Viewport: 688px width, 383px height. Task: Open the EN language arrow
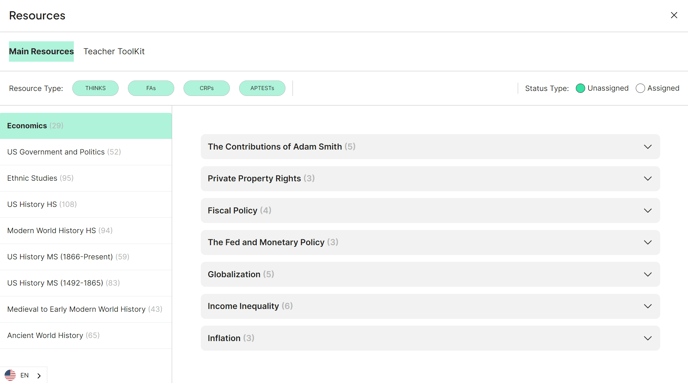pyautogui.click(x=39, y=376)
